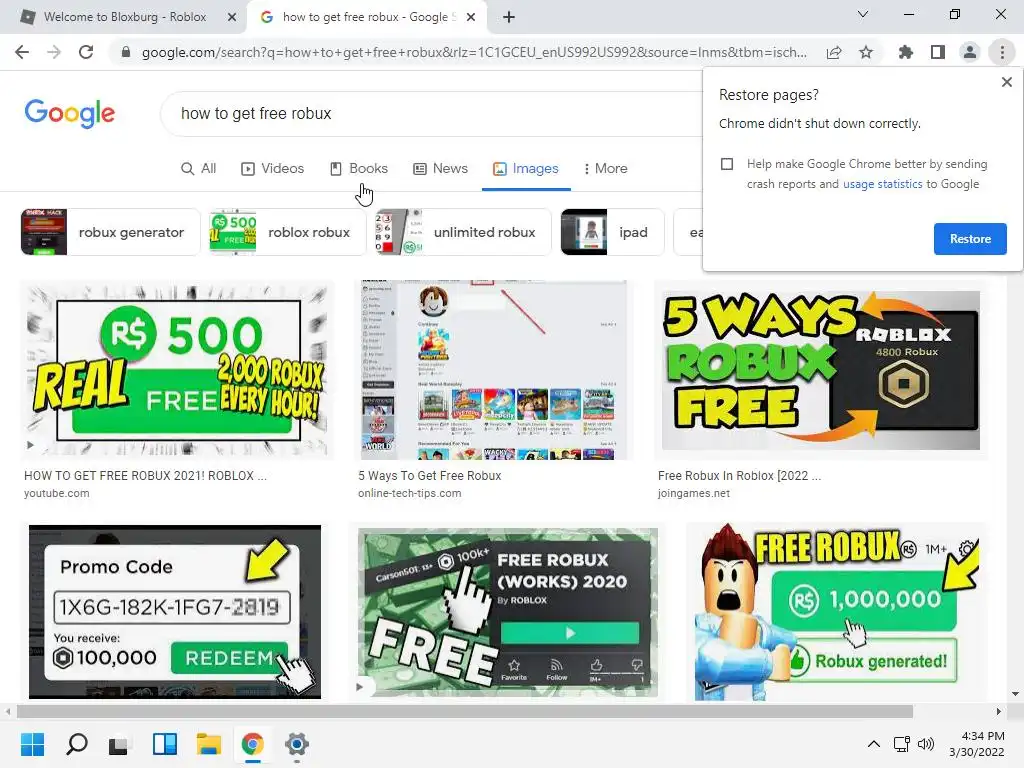Select the roblox robux suggestion chip

287,232
